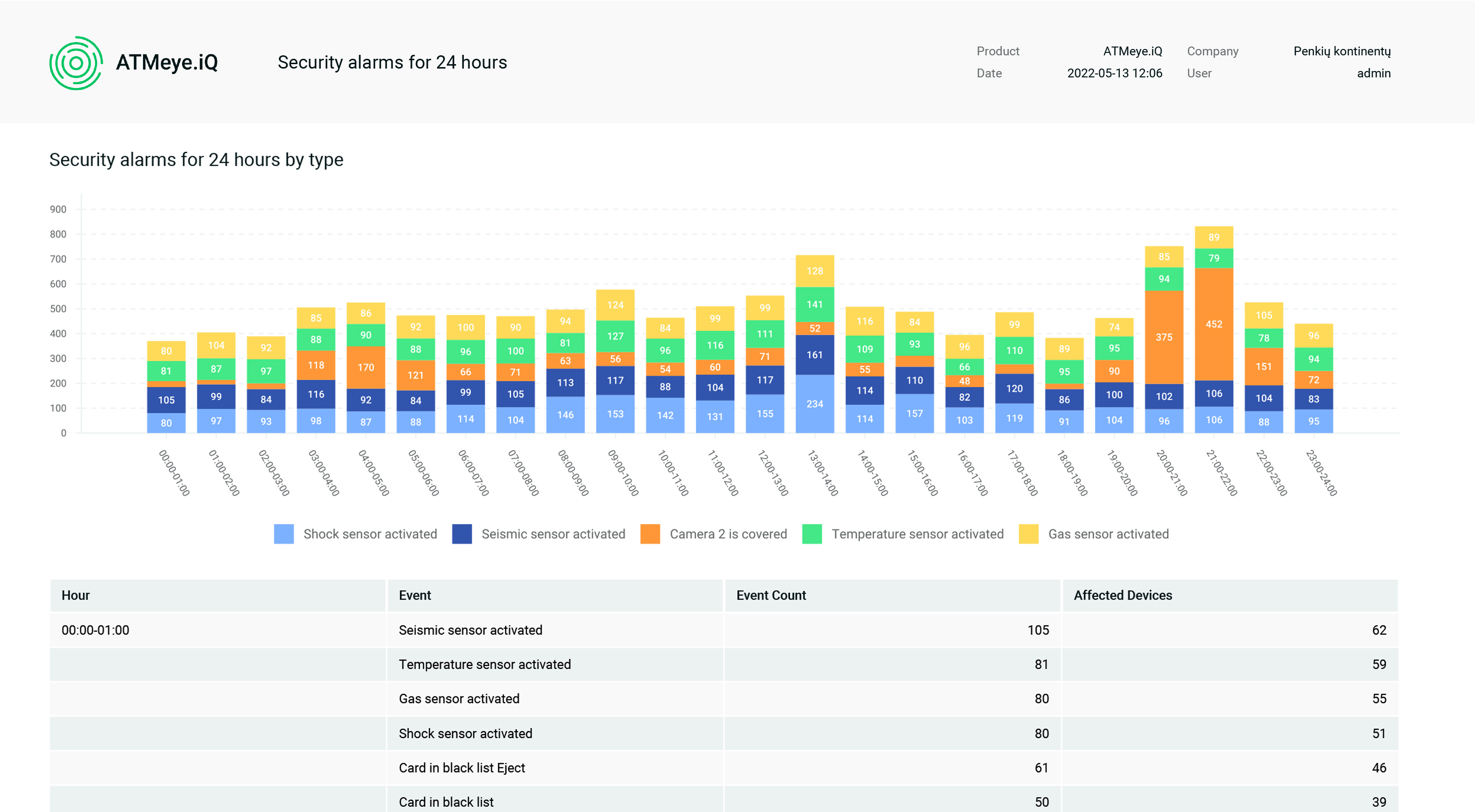Toggle Temperature sensor activated legend swatch
This screenshot has width=1475, height=812.
812,534
